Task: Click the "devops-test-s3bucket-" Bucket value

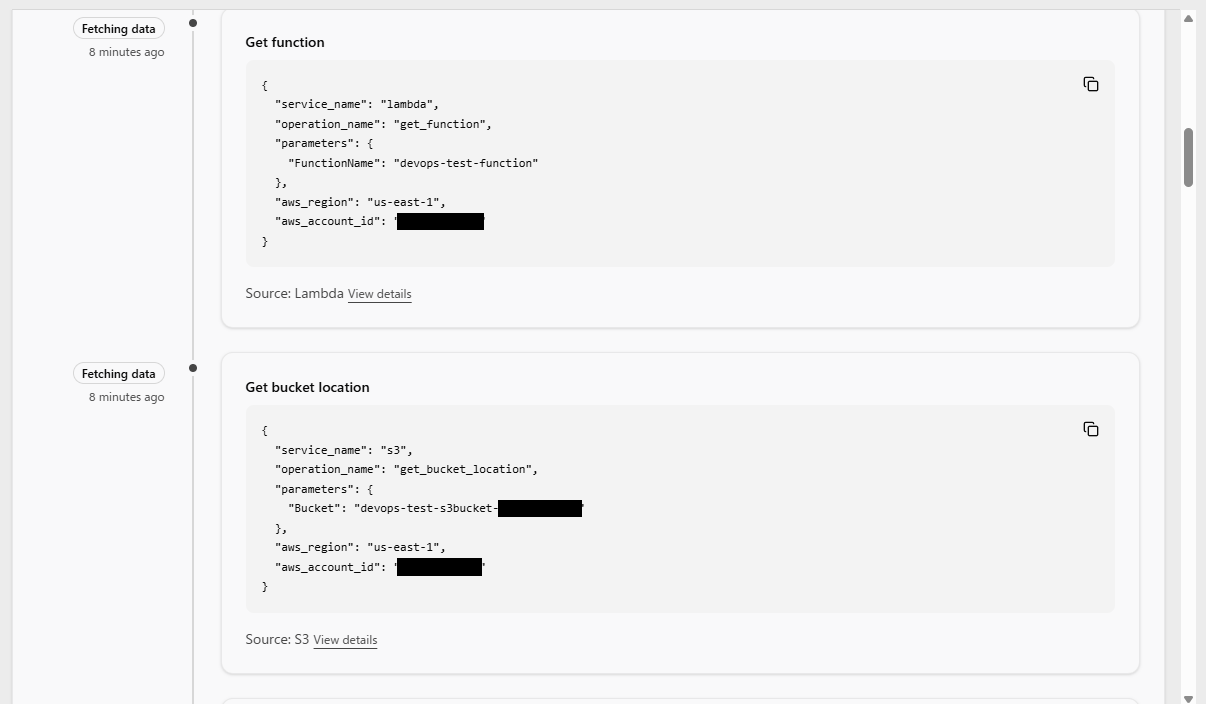Action: [x=426, y=508]
